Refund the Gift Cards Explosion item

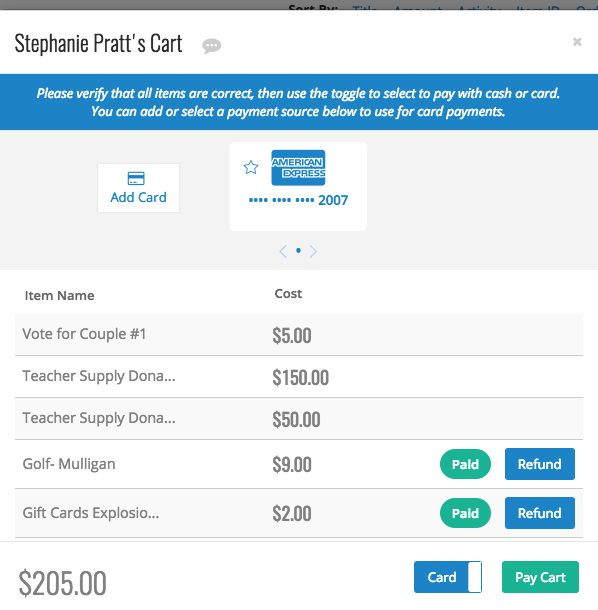click(540, 513)
